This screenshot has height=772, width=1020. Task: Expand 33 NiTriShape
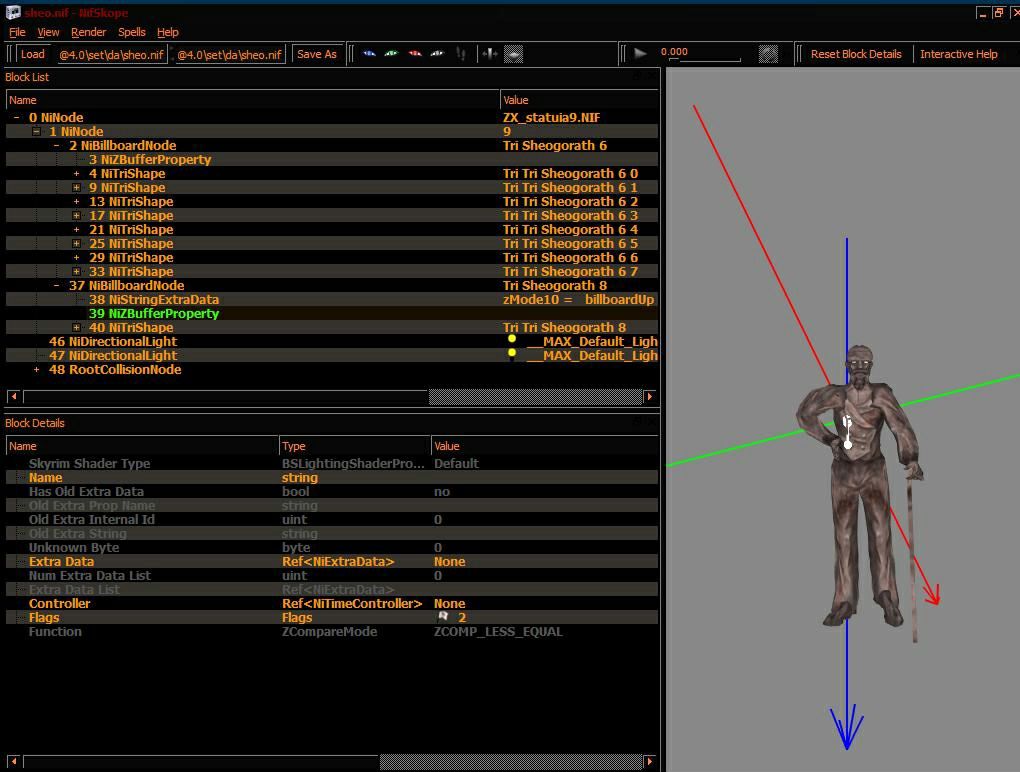point(76,271)
